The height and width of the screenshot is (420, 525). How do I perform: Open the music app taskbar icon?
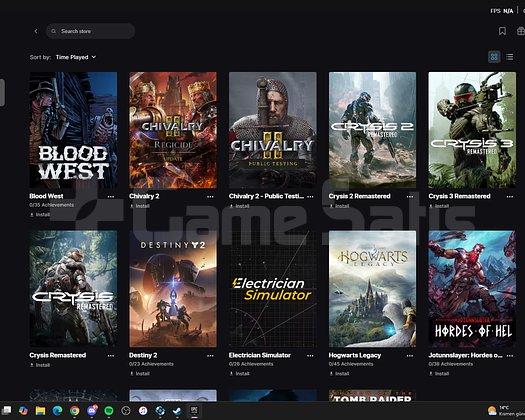pyautogui.click(x=143, y=411)
